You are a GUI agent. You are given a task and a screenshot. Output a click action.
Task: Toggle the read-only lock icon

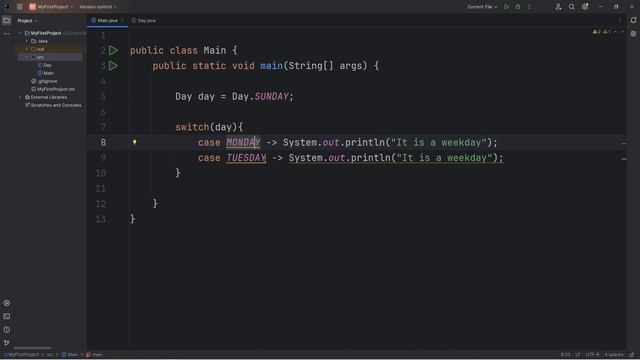pos(631,355)
